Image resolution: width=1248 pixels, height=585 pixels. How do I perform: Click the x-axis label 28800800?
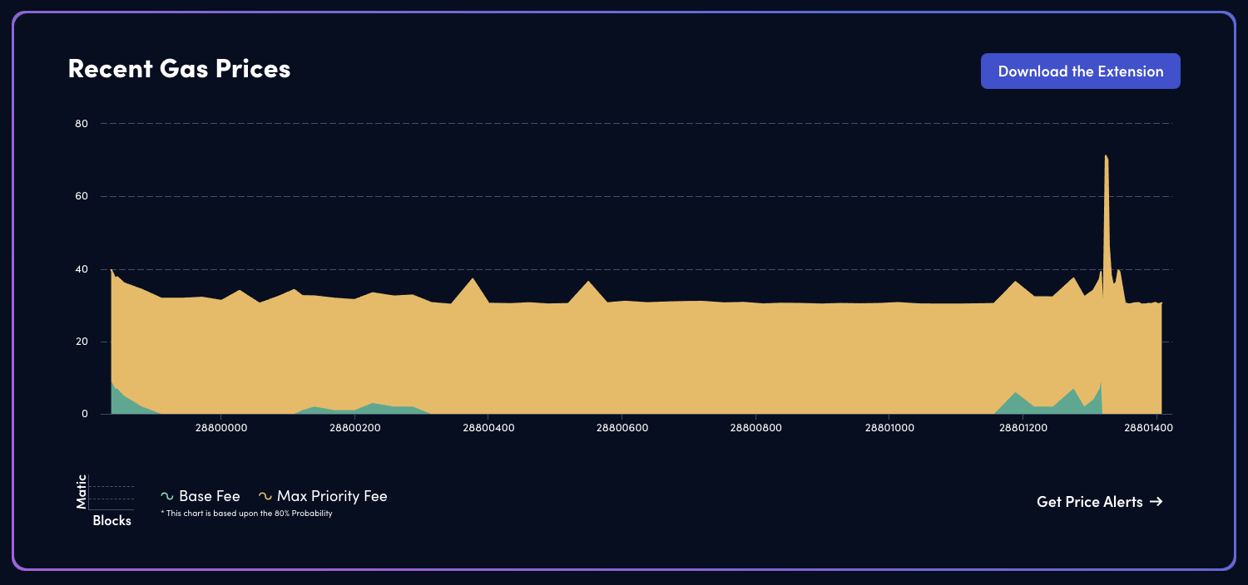756,428
